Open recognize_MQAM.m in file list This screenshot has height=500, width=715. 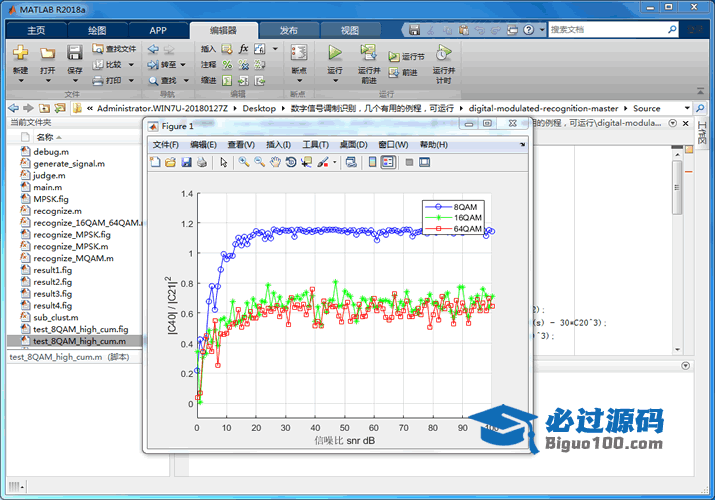(x=72, y=258)
